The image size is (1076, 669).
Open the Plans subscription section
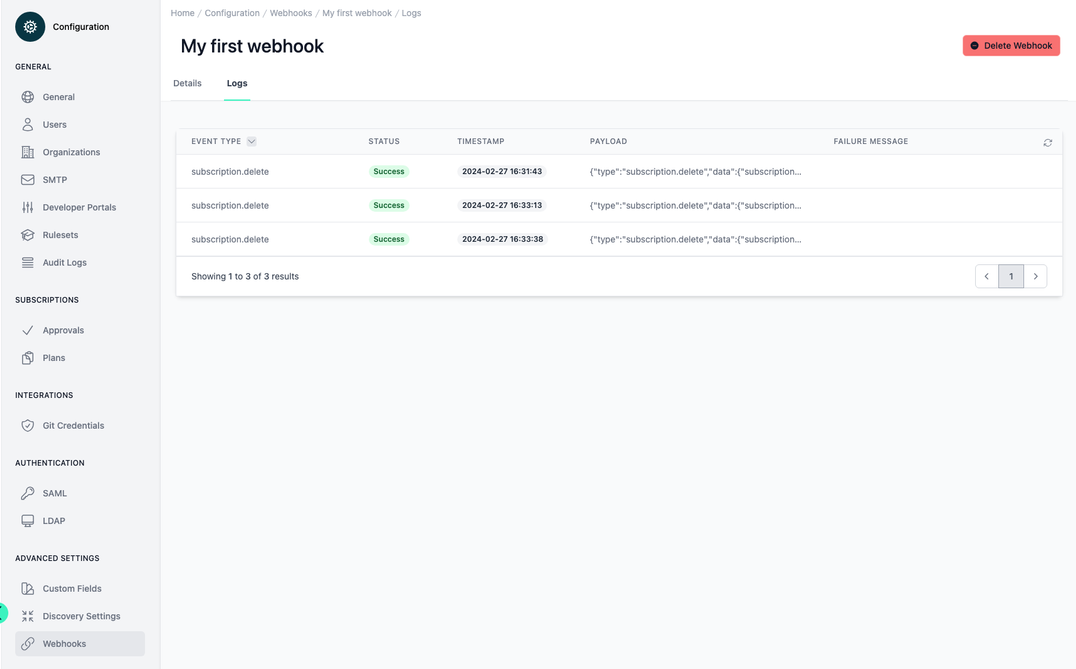click(x=52, y=357)
